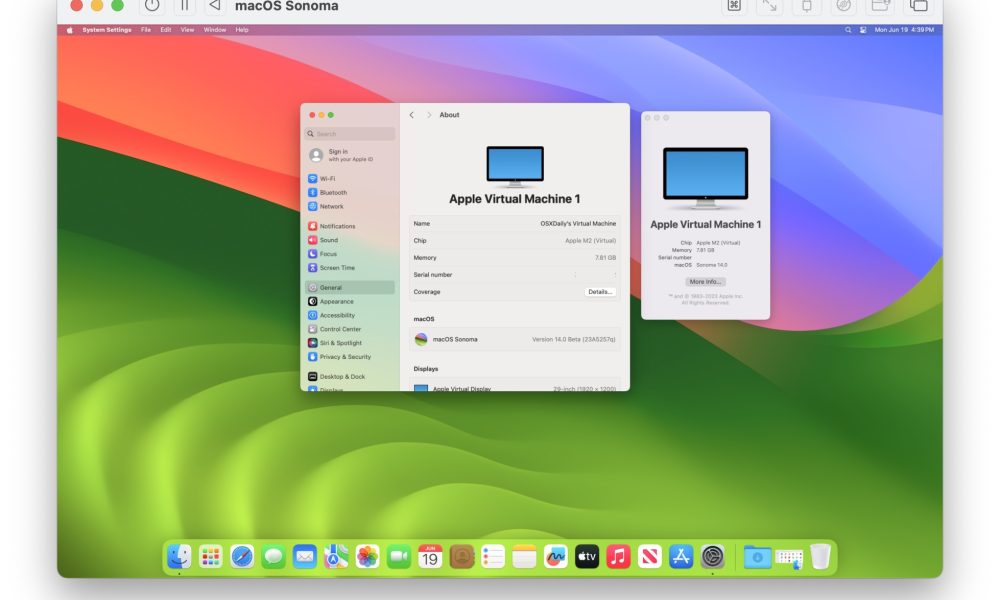
Task: Open the Window menu
Action: [x=215, y=30]
